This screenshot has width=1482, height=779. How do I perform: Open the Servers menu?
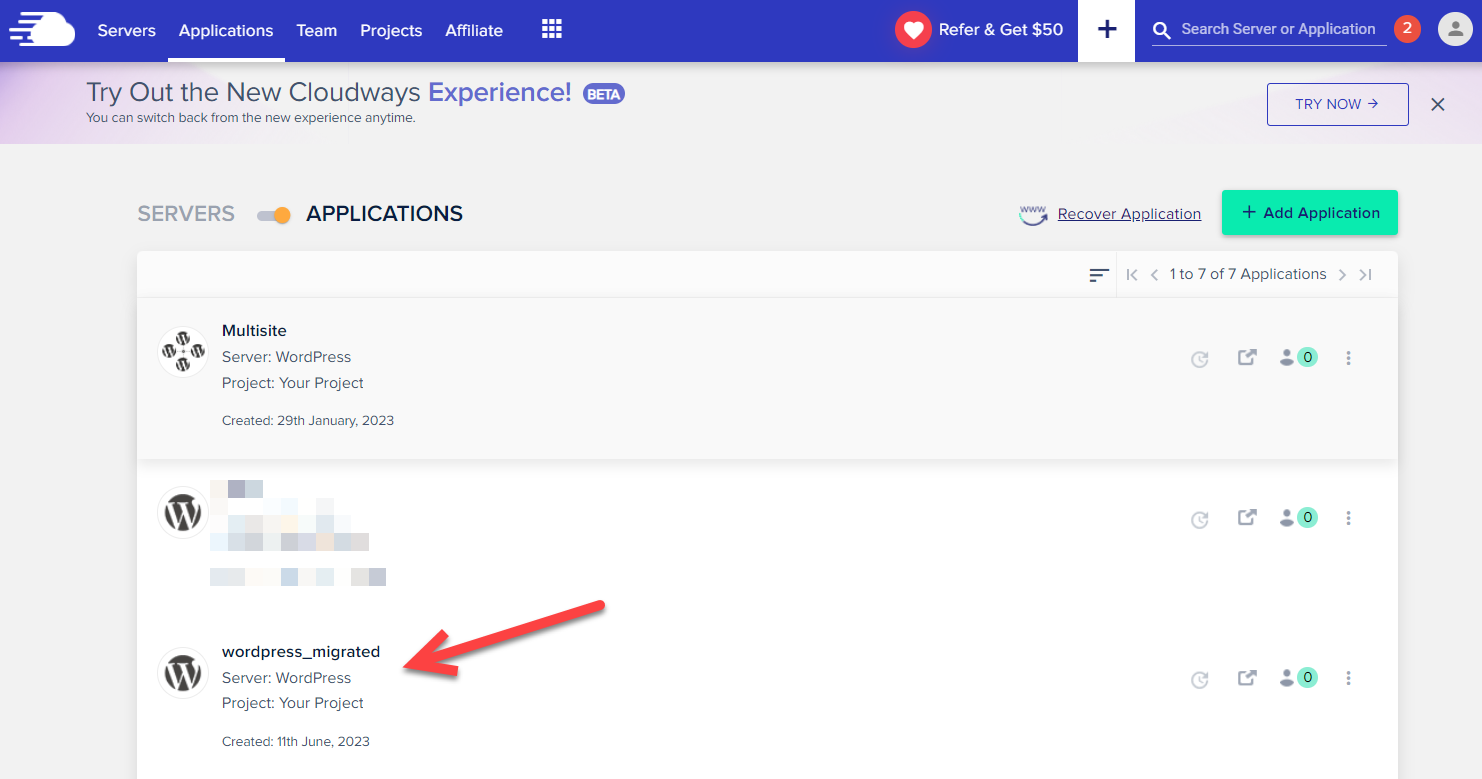(126, 30)
